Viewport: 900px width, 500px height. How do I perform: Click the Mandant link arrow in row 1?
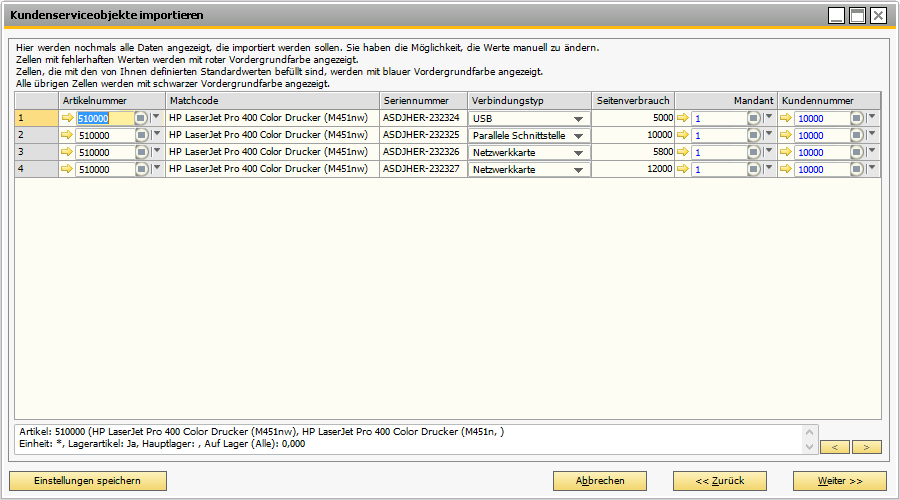(682, 118)
